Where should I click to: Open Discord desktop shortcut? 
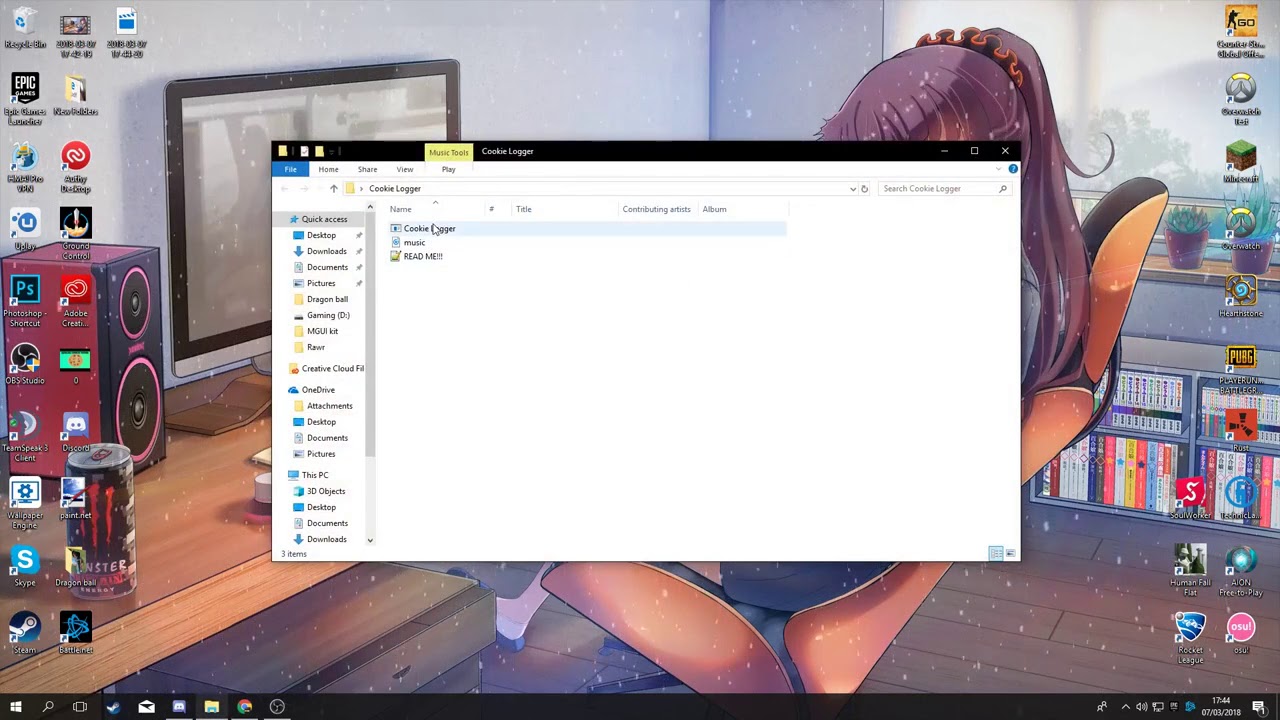click(75, 432)
